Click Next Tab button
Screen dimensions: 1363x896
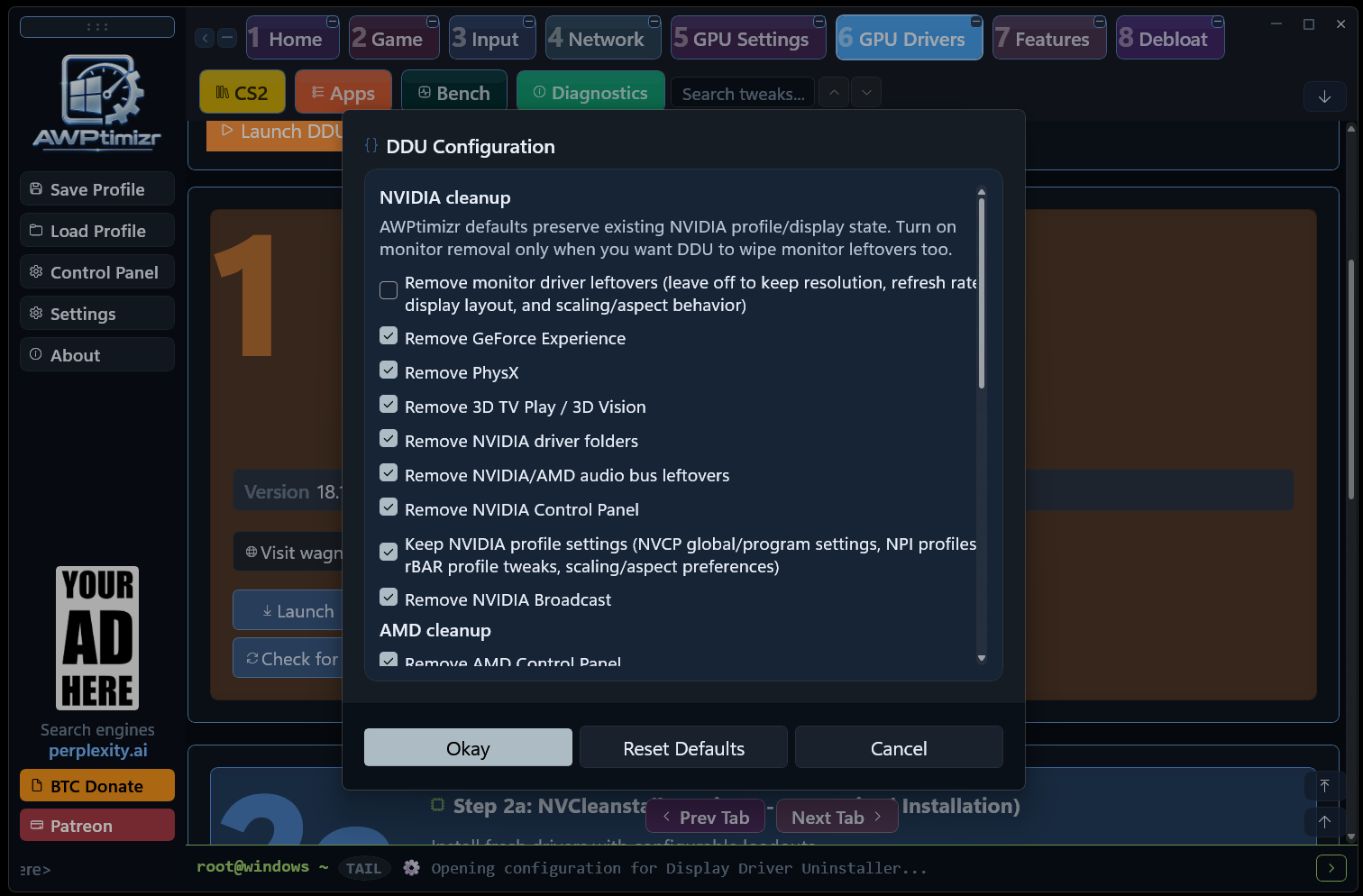837,817
